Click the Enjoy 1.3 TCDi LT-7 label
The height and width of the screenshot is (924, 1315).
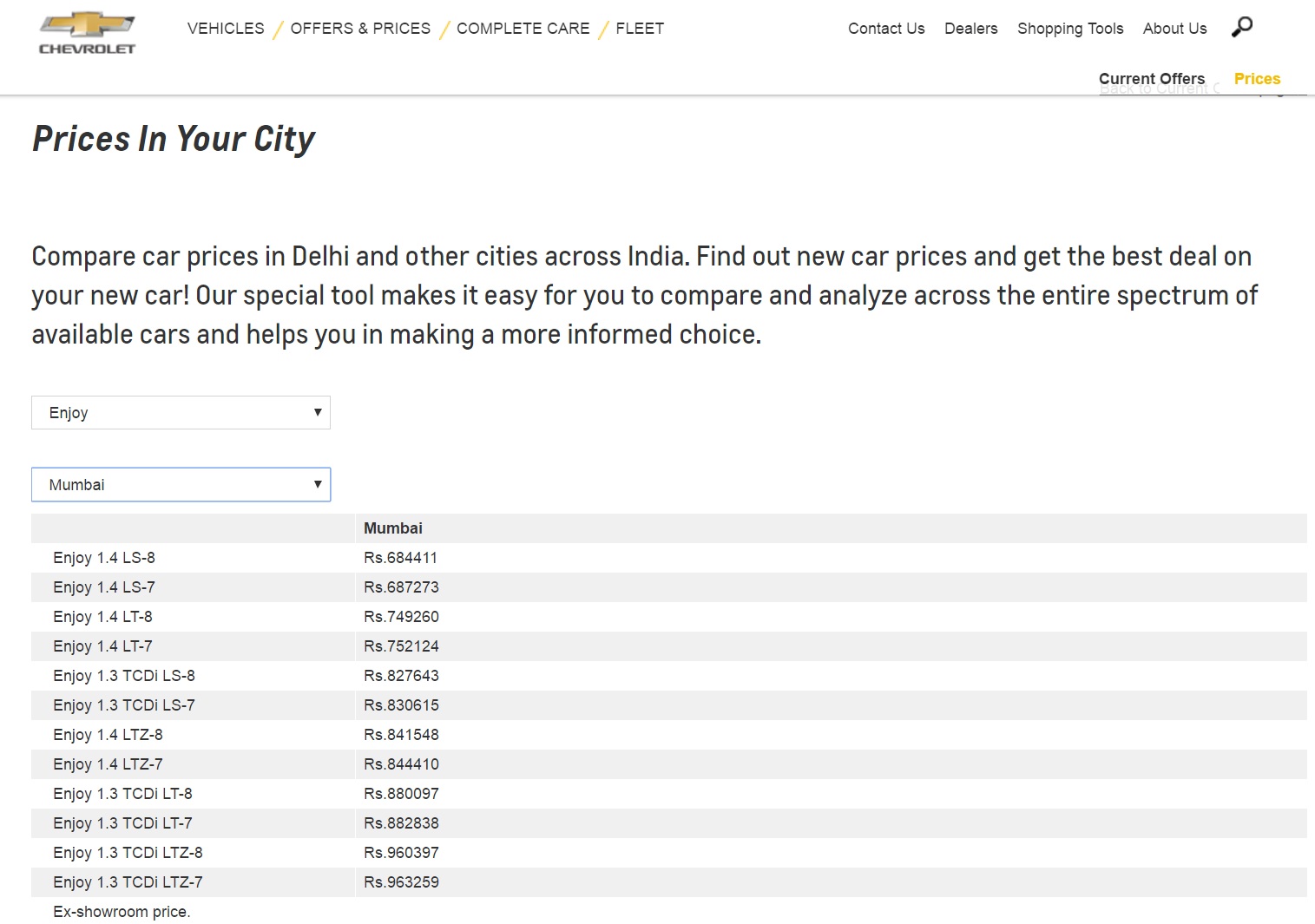tap(122, 823)
